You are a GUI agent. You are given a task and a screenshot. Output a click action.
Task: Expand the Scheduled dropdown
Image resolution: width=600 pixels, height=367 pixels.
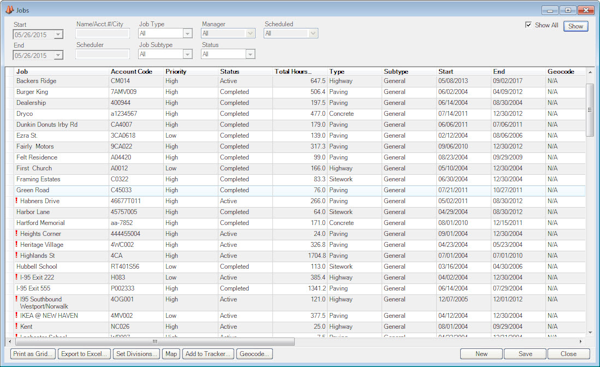pyautogui.click(x=313, y=33)
